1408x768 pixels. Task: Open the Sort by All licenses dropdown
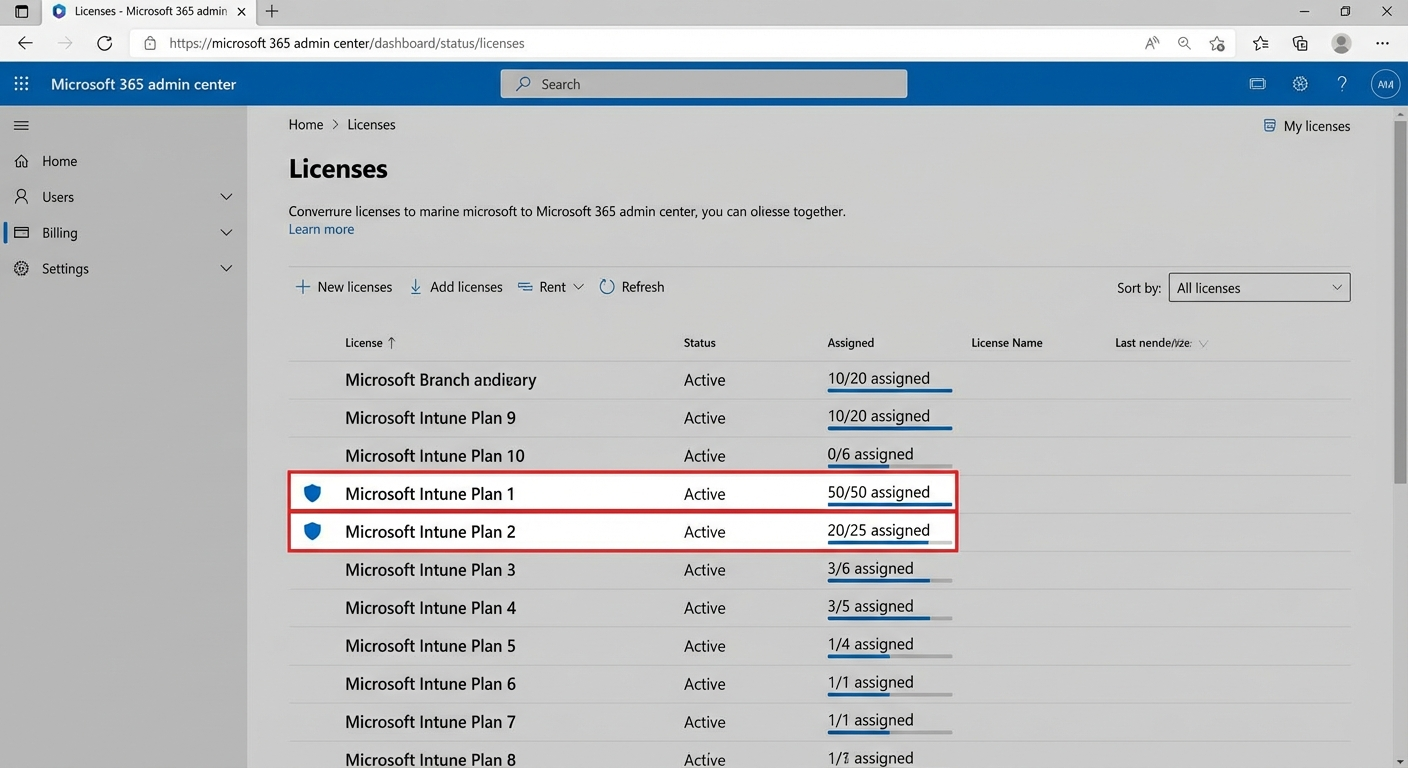(1258, 288)
